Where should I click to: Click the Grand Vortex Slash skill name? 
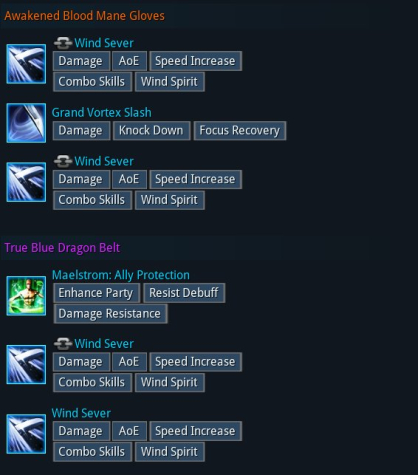[x=102, y=112]
